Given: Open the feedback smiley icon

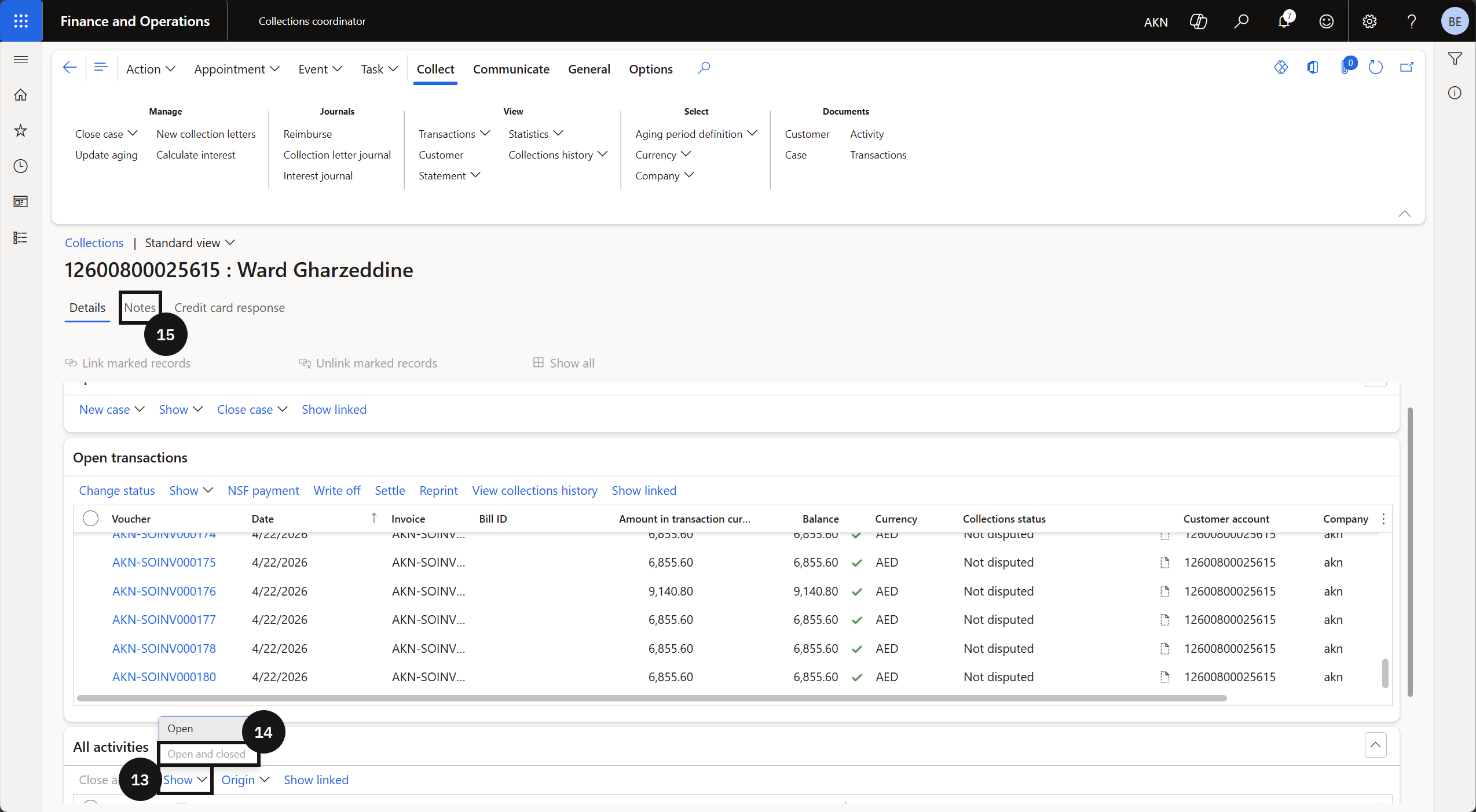Looking at the screenshot, I should coord(1327,21).
